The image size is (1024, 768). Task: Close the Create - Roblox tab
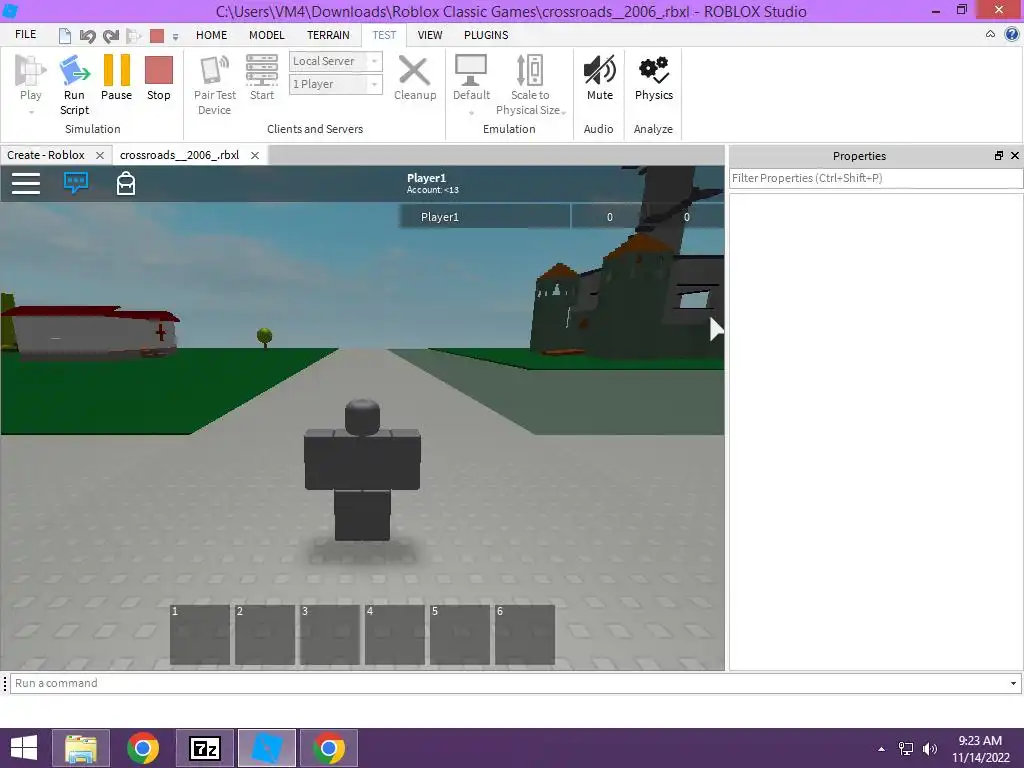coord(100,155)
